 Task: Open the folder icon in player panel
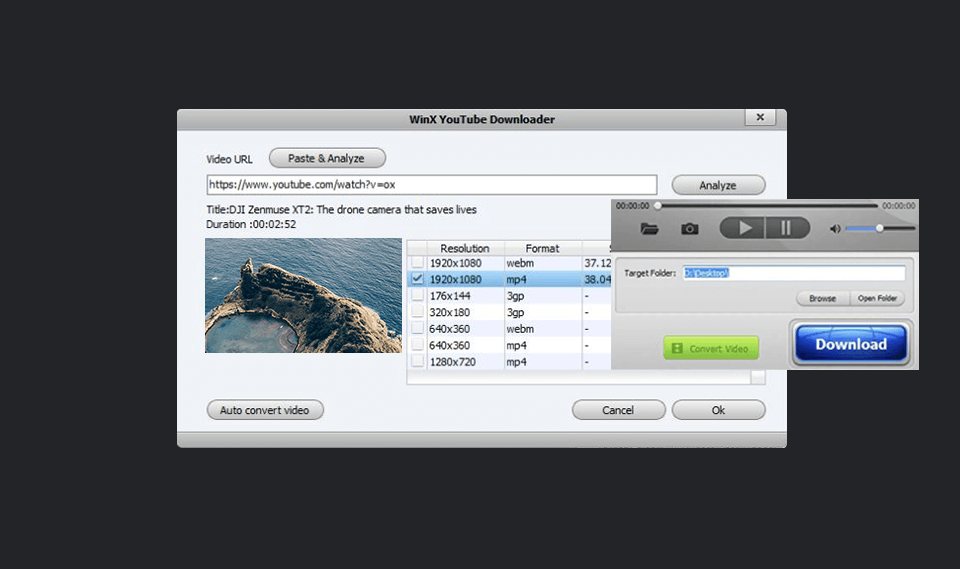(650, 229)
